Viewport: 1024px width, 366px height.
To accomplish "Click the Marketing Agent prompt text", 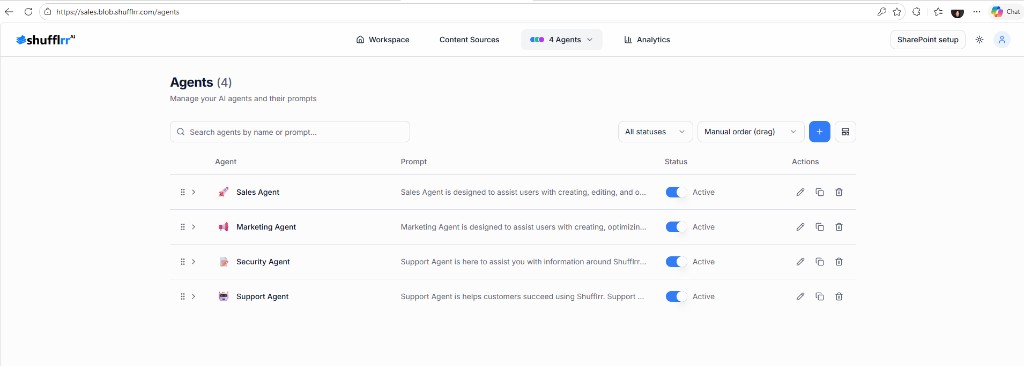I will point(524,227).
